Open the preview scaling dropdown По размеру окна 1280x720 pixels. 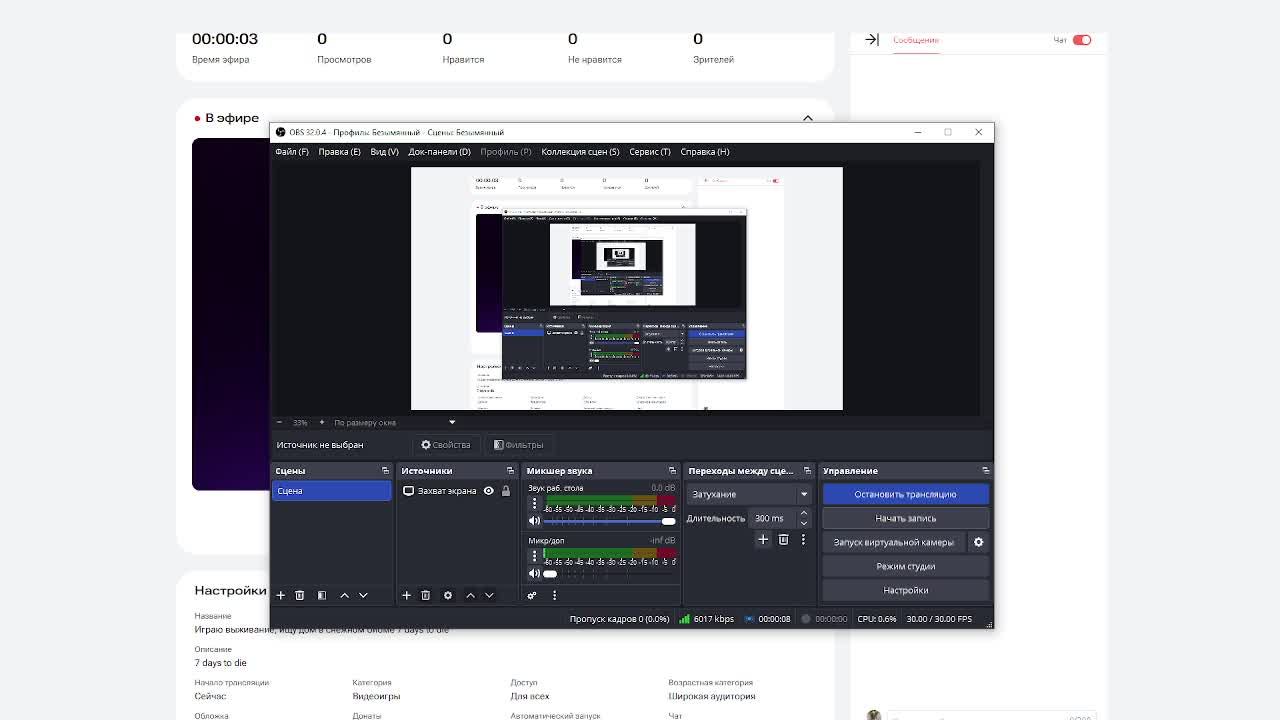395,422
